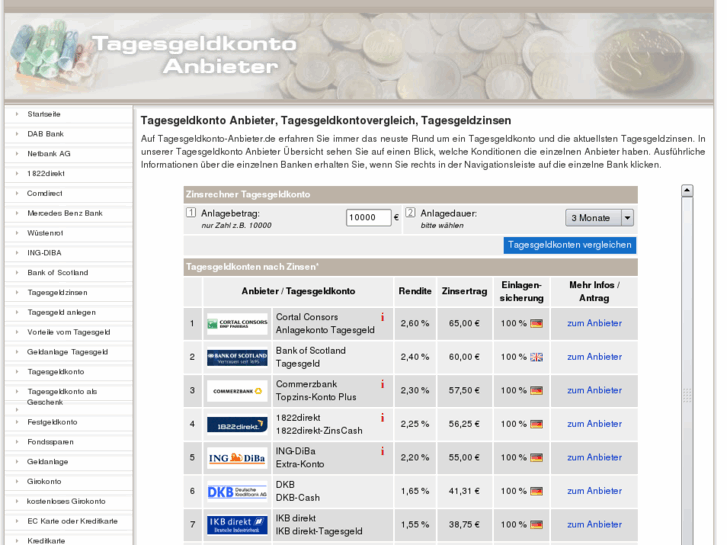Open Girokonto sidebar item
Screen dimensions: 727x545
tap(44, 481)
